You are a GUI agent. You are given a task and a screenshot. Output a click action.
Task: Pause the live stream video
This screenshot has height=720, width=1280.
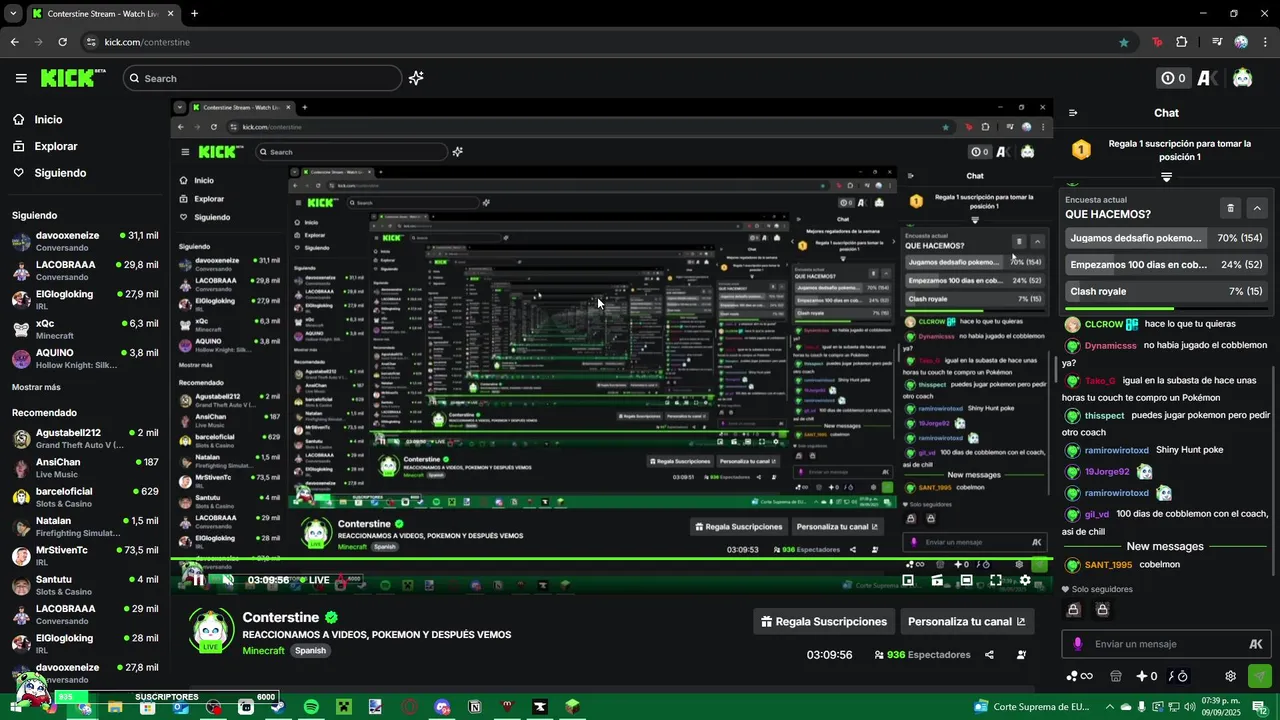pyautogui.click(x=198, y=580)
